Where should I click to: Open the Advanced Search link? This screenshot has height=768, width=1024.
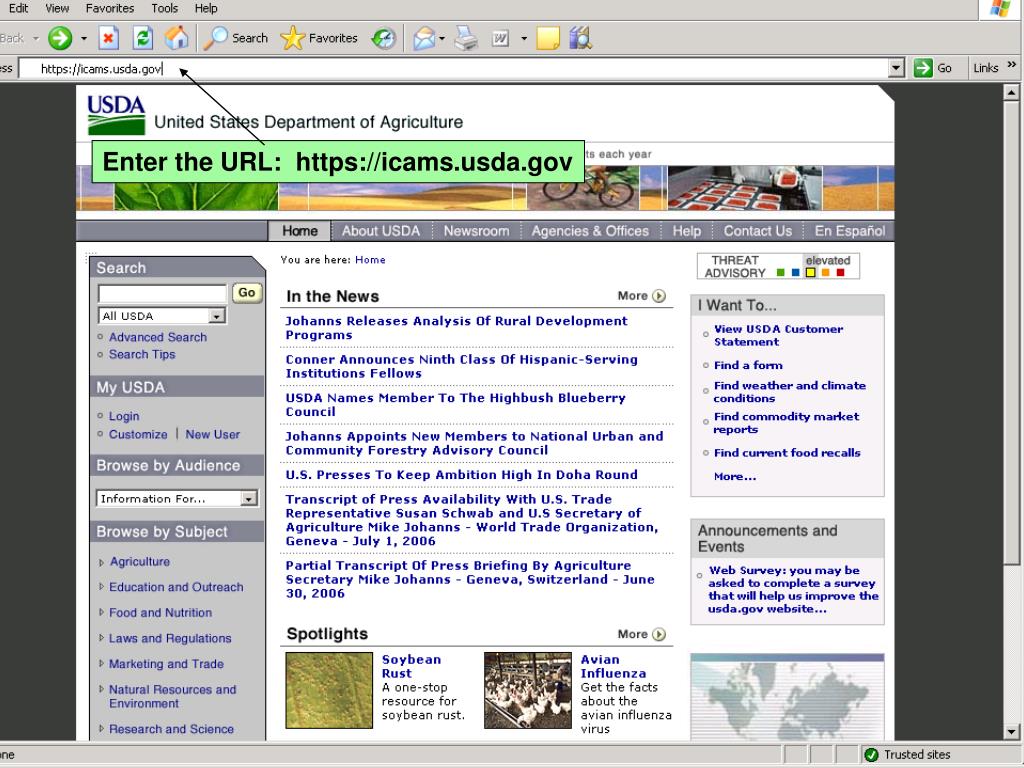pyautogui.click(x=158, y=337)
